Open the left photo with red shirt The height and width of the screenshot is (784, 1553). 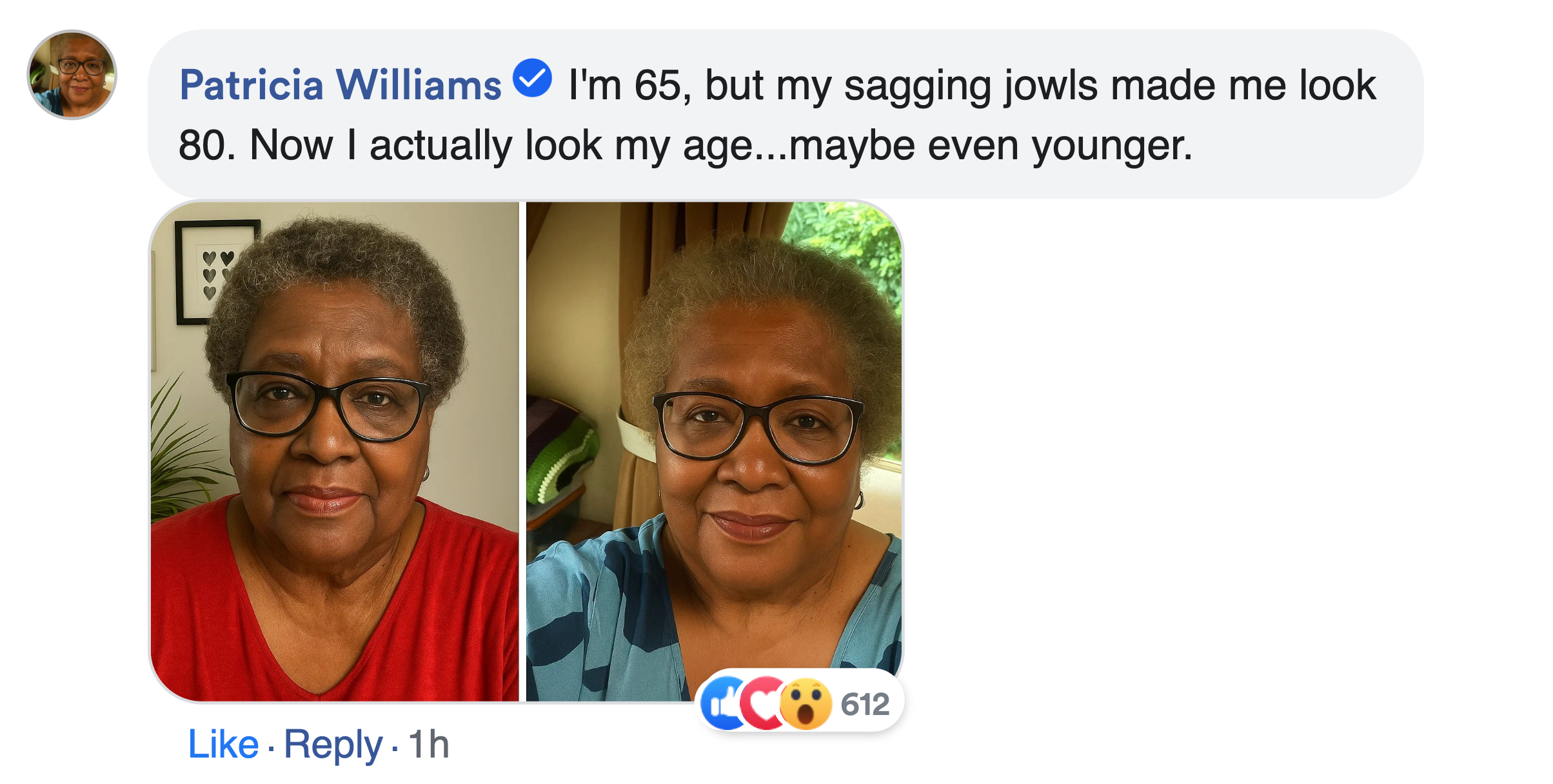coord(334,451)
